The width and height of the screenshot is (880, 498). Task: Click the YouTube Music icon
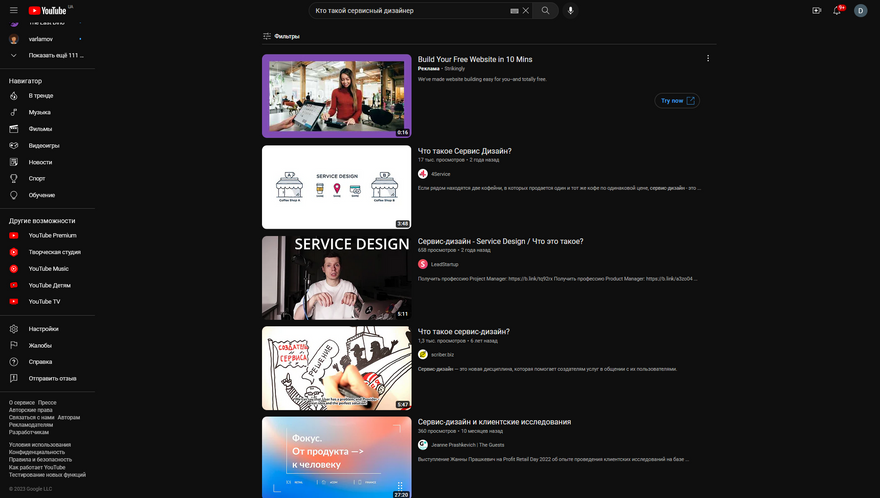coord(14,269)
